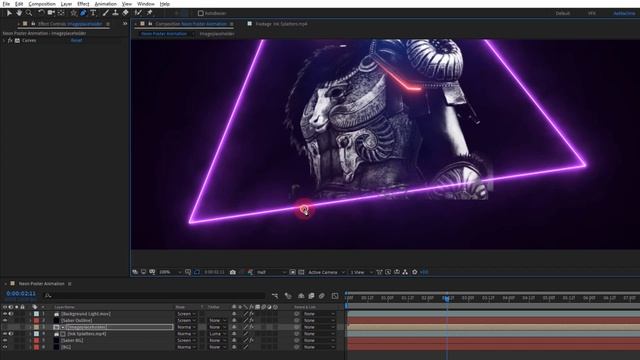Select the Puppet Pin tool

click(x=149, y=13)
